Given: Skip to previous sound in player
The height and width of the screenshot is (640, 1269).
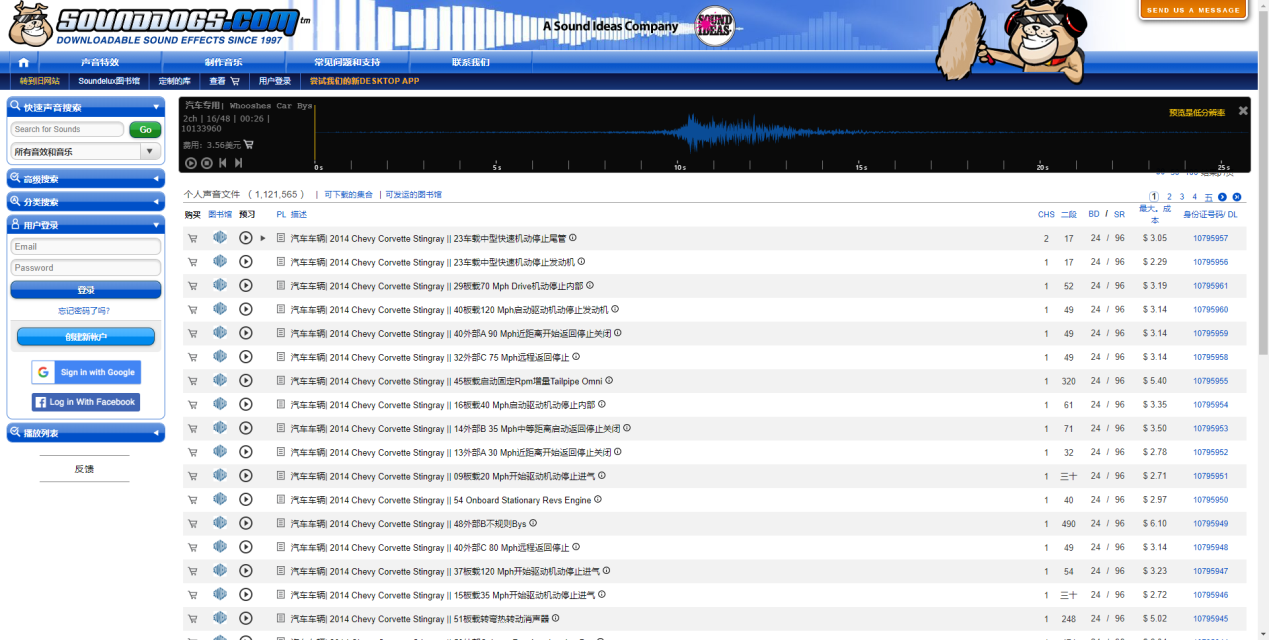Looking at the screenshot, I should pos(223,163).
